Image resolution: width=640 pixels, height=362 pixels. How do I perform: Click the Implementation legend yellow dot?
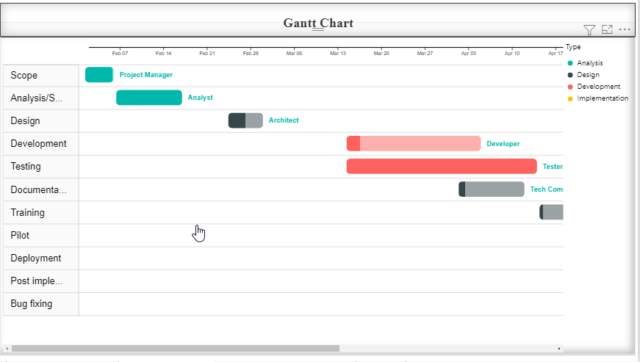(x=570, y=98)
